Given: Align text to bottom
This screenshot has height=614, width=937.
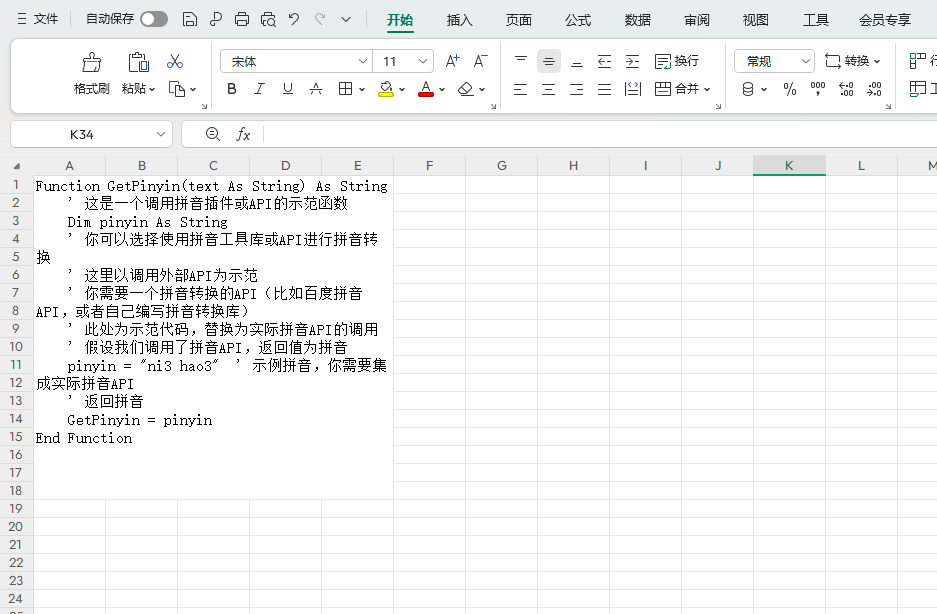Looking at the screenshot, I should pos(577,61).
